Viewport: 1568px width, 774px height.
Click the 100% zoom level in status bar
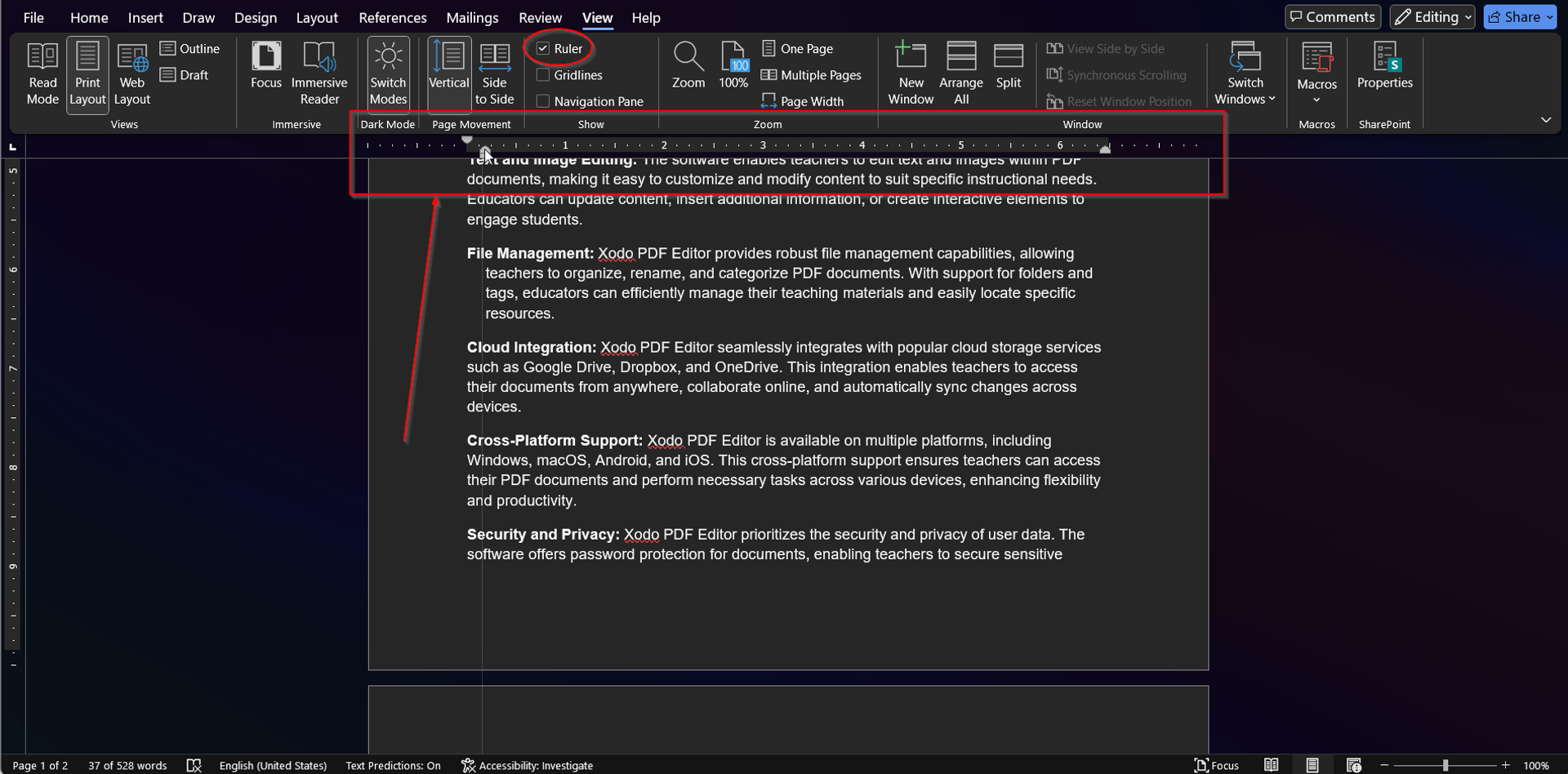tap(1536, 765)
